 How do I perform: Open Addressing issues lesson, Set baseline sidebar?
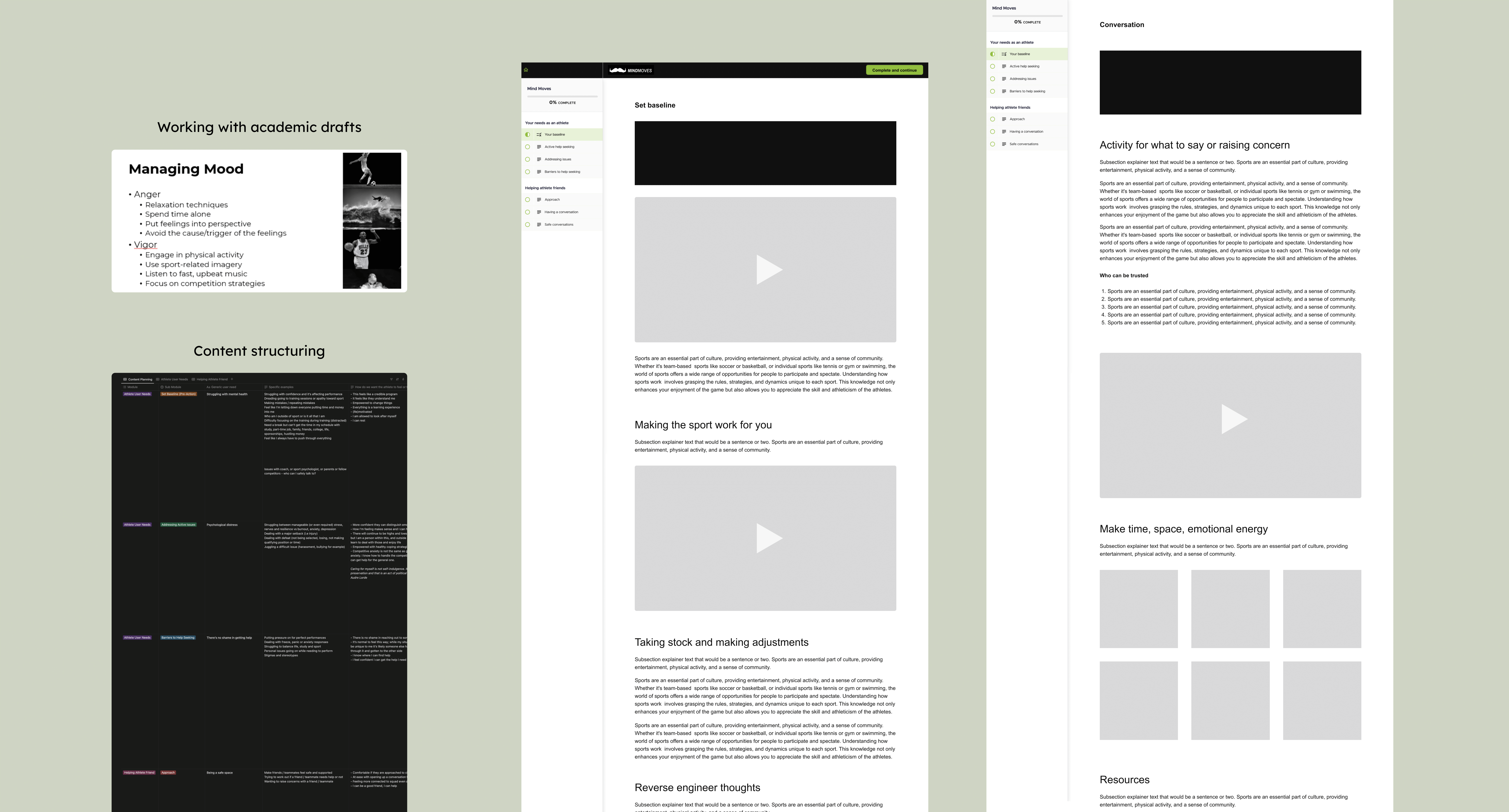coord(562,159)
